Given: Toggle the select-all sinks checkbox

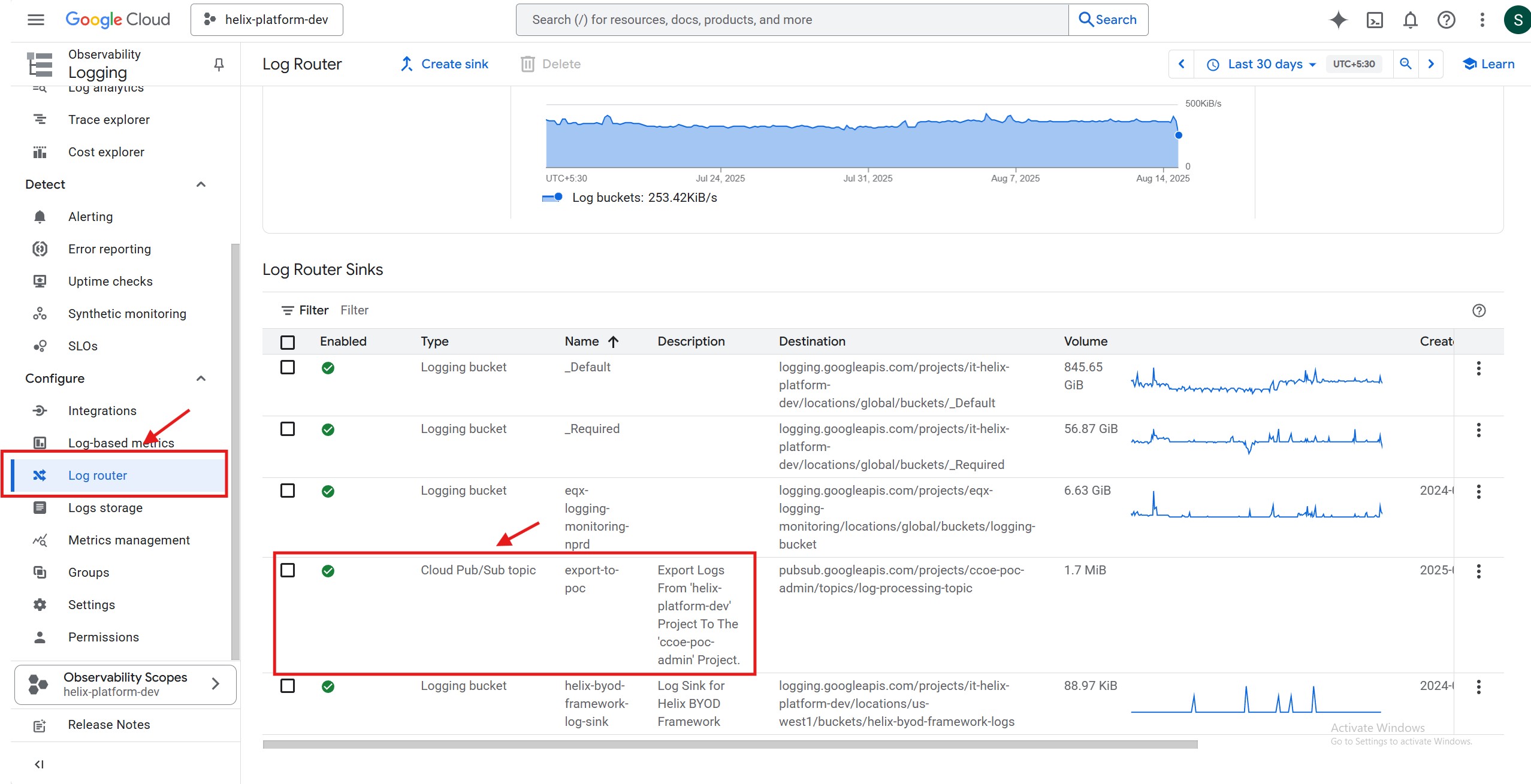Looking at the screenshot, I should [x=288, y=342].
